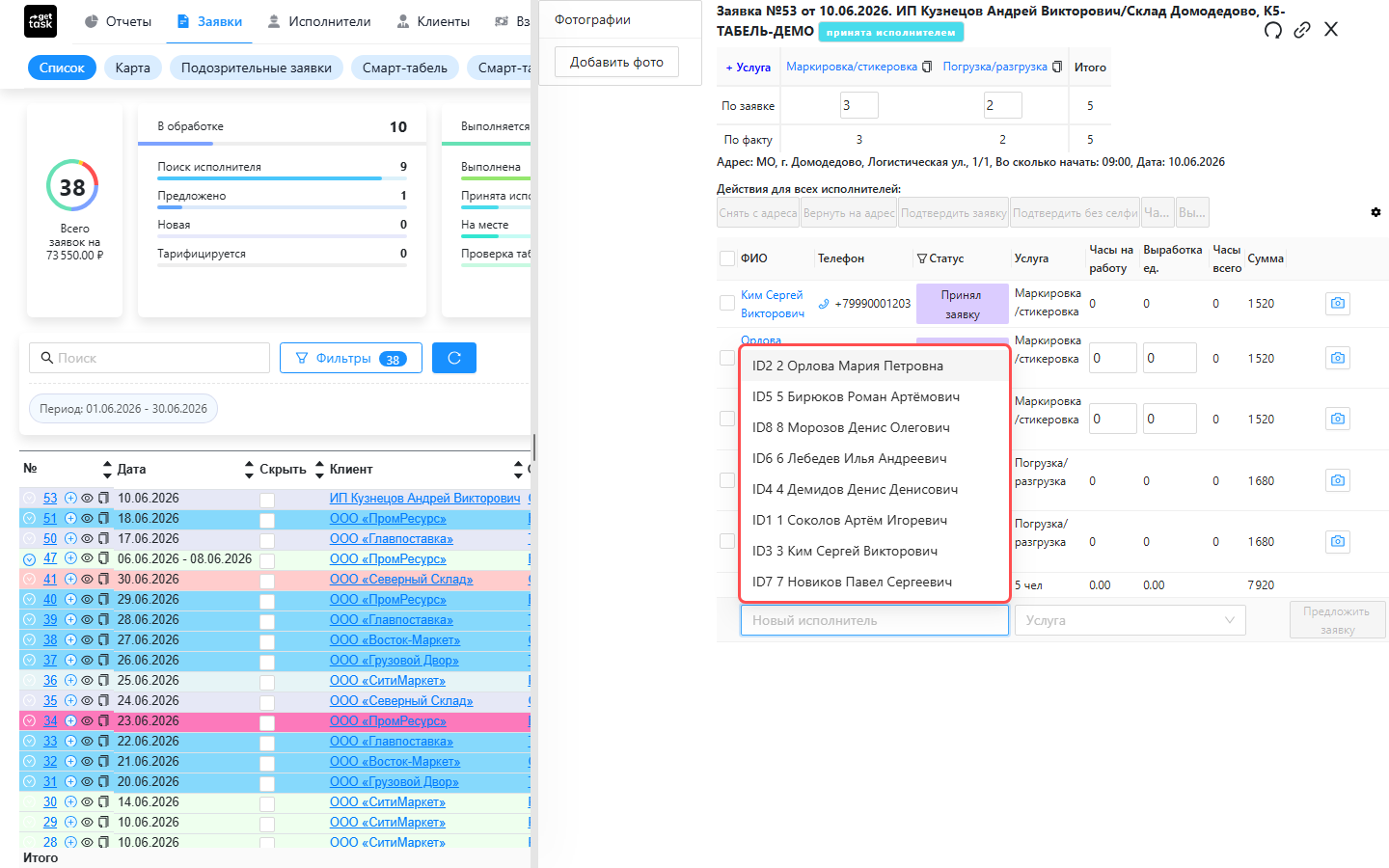Open photo camera for Ким Сергей Викторович row
The height and width of the screenshot is (868, 1389).
click(1338, 303)
